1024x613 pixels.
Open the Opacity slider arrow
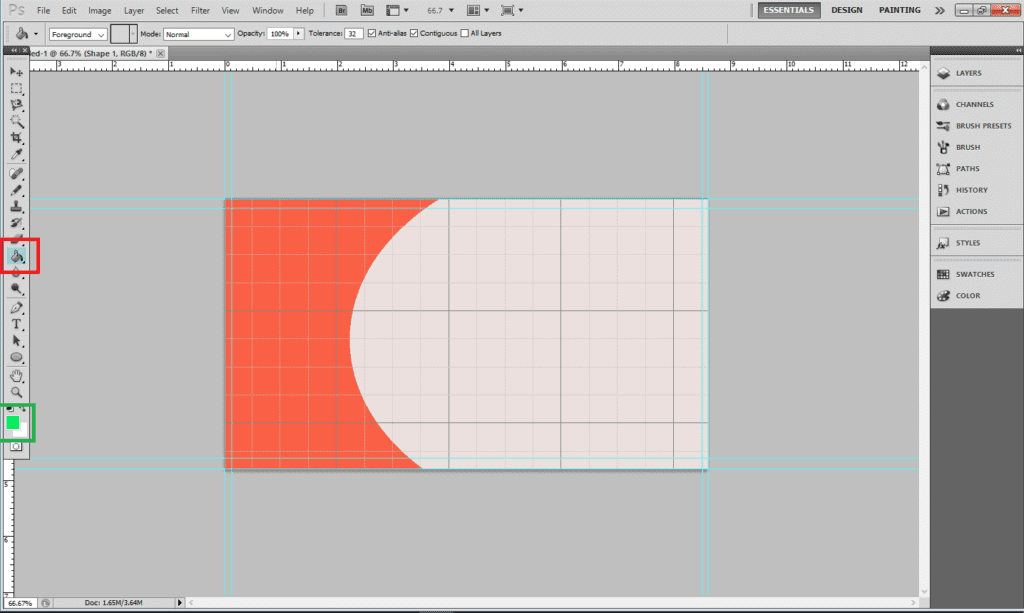tap(298, 33)
